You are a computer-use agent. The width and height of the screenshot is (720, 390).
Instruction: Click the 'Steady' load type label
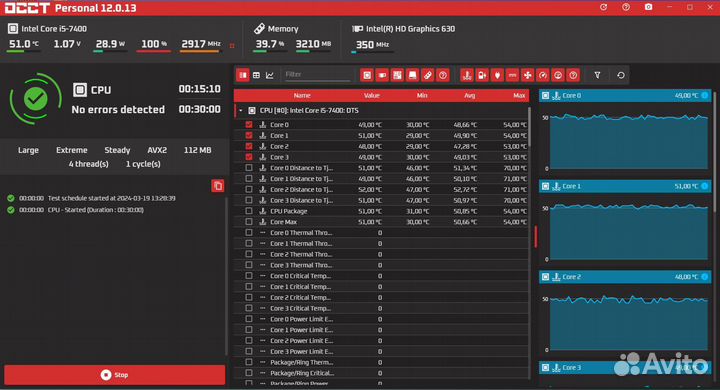coord(117,150)
